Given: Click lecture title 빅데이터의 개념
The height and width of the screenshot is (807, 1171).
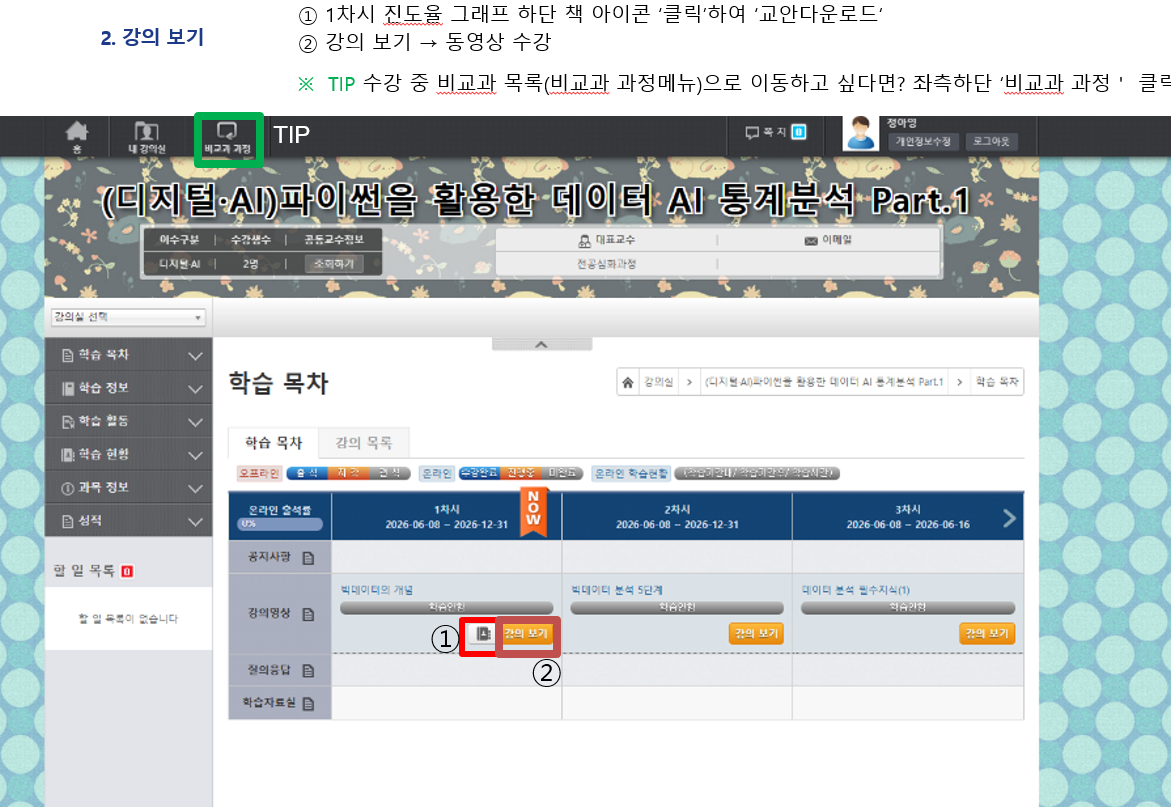Looking at the screenshot, I should coord(377,590).
